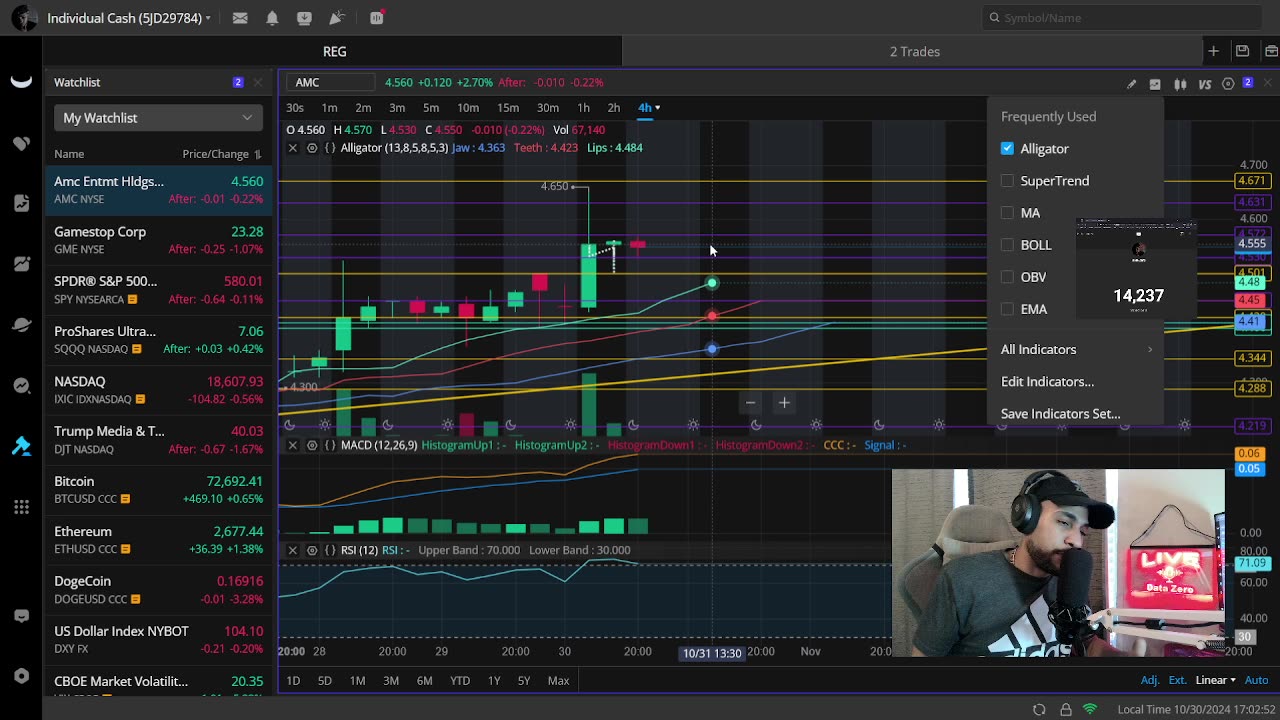Hide the RSI indicator via eye icon
This screenshot has height=720, width=1280.
(312, 550)
